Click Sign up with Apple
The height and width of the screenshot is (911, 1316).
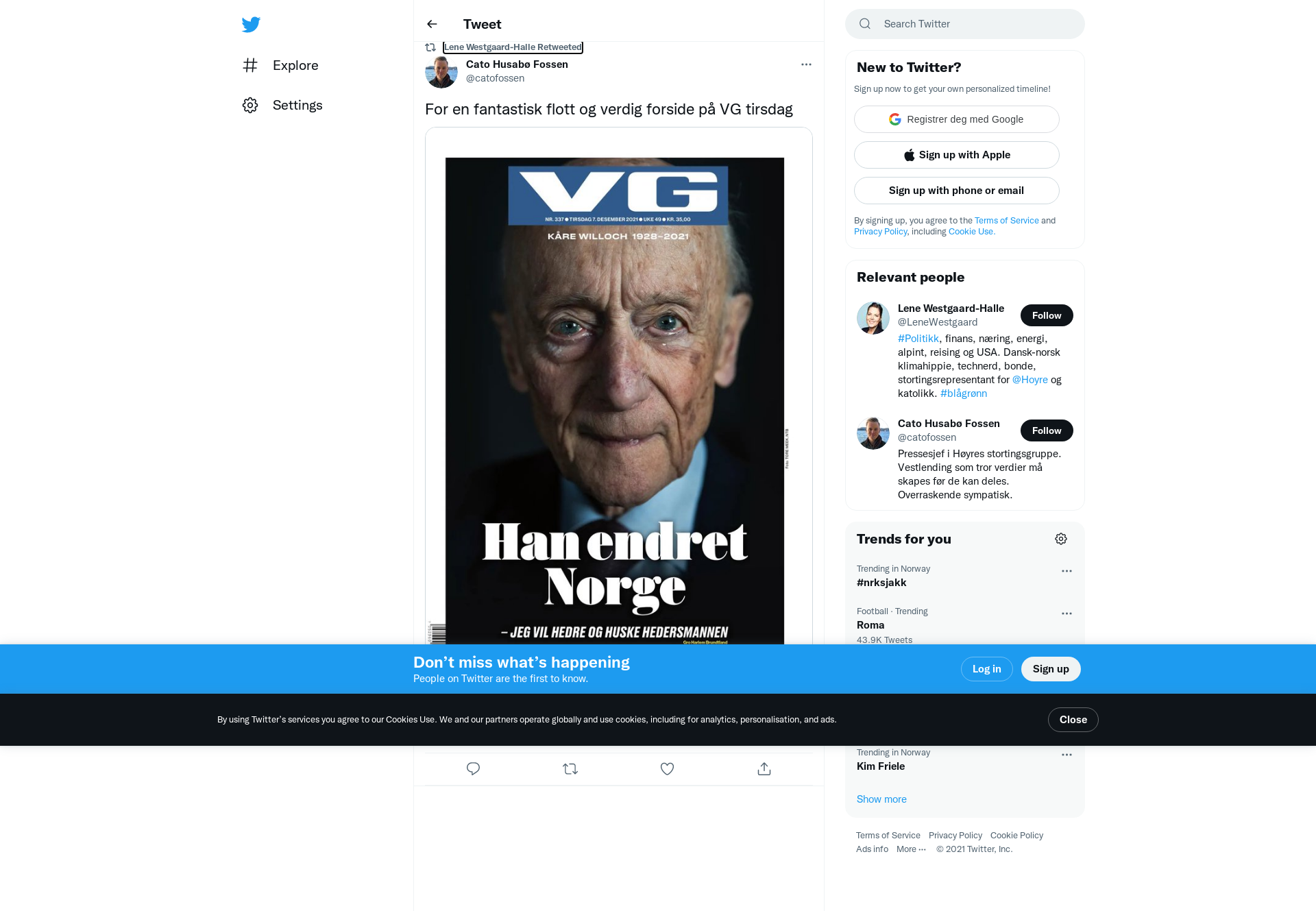click(x=957, y=155)
